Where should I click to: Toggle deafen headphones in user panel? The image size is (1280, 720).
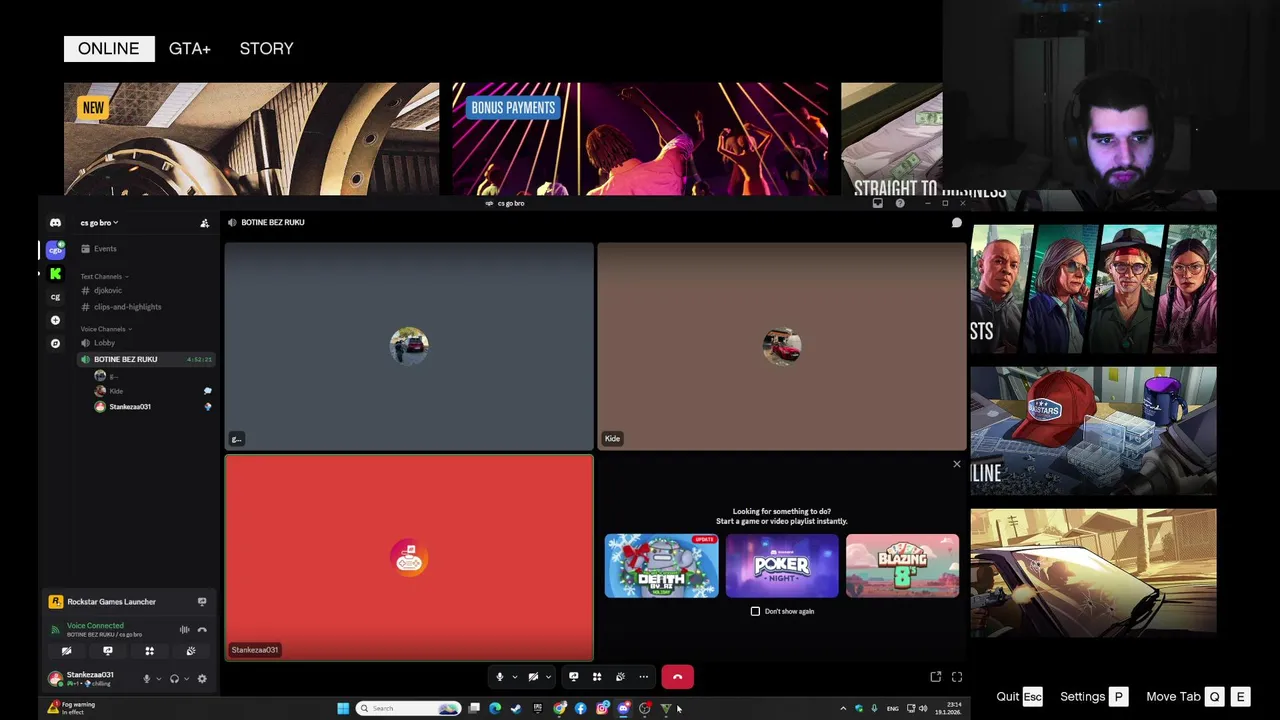tap(174, 679)
